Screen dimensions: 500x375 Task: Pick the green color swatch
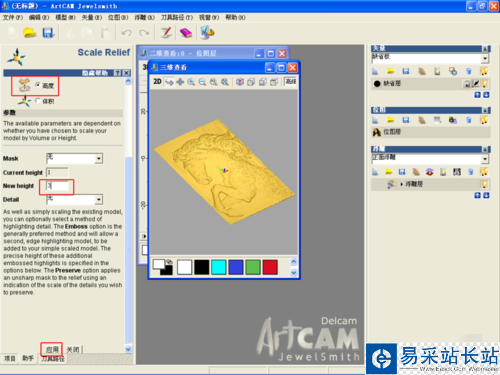coord(253,267)
